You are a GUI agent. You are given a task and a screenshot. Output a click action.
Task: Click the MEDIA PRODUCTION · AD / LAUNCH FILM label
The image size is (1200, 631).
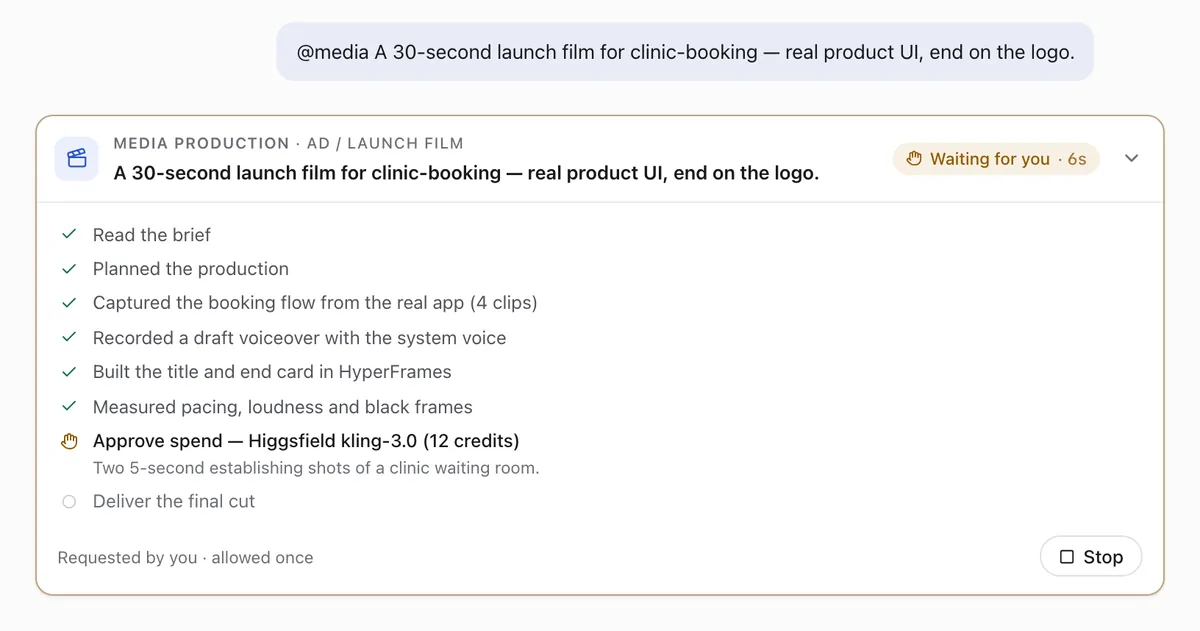tap(289, 144)
